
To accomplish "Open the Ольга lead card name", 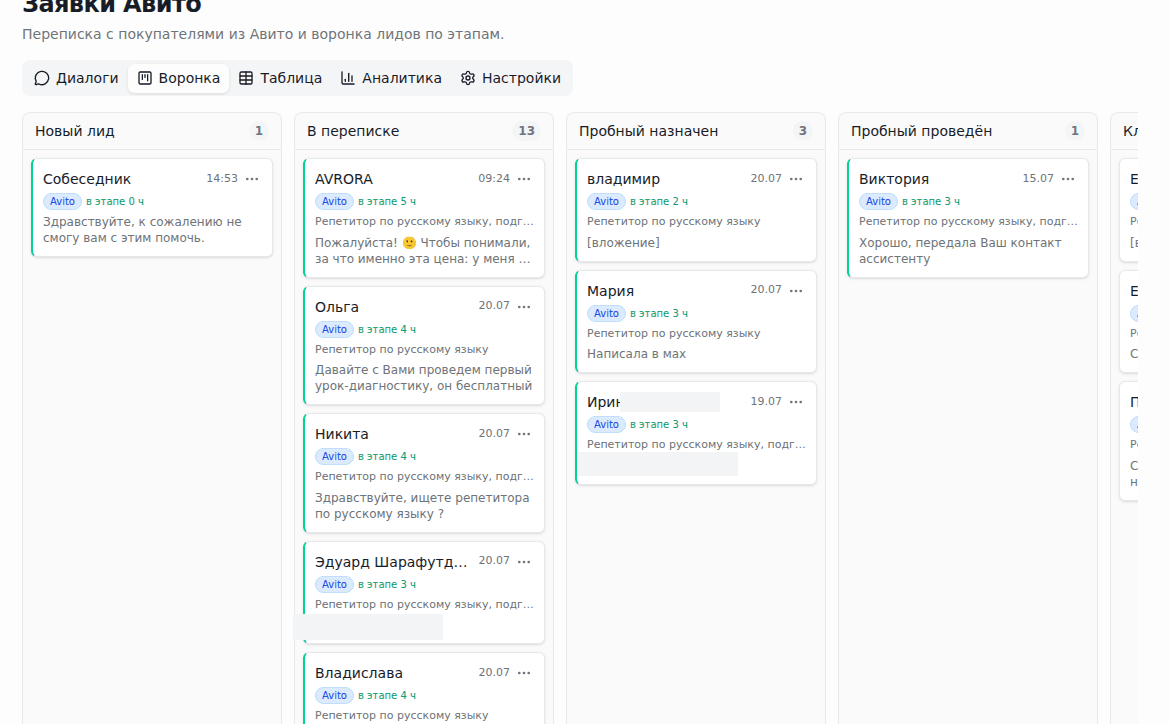I will 337,307.
